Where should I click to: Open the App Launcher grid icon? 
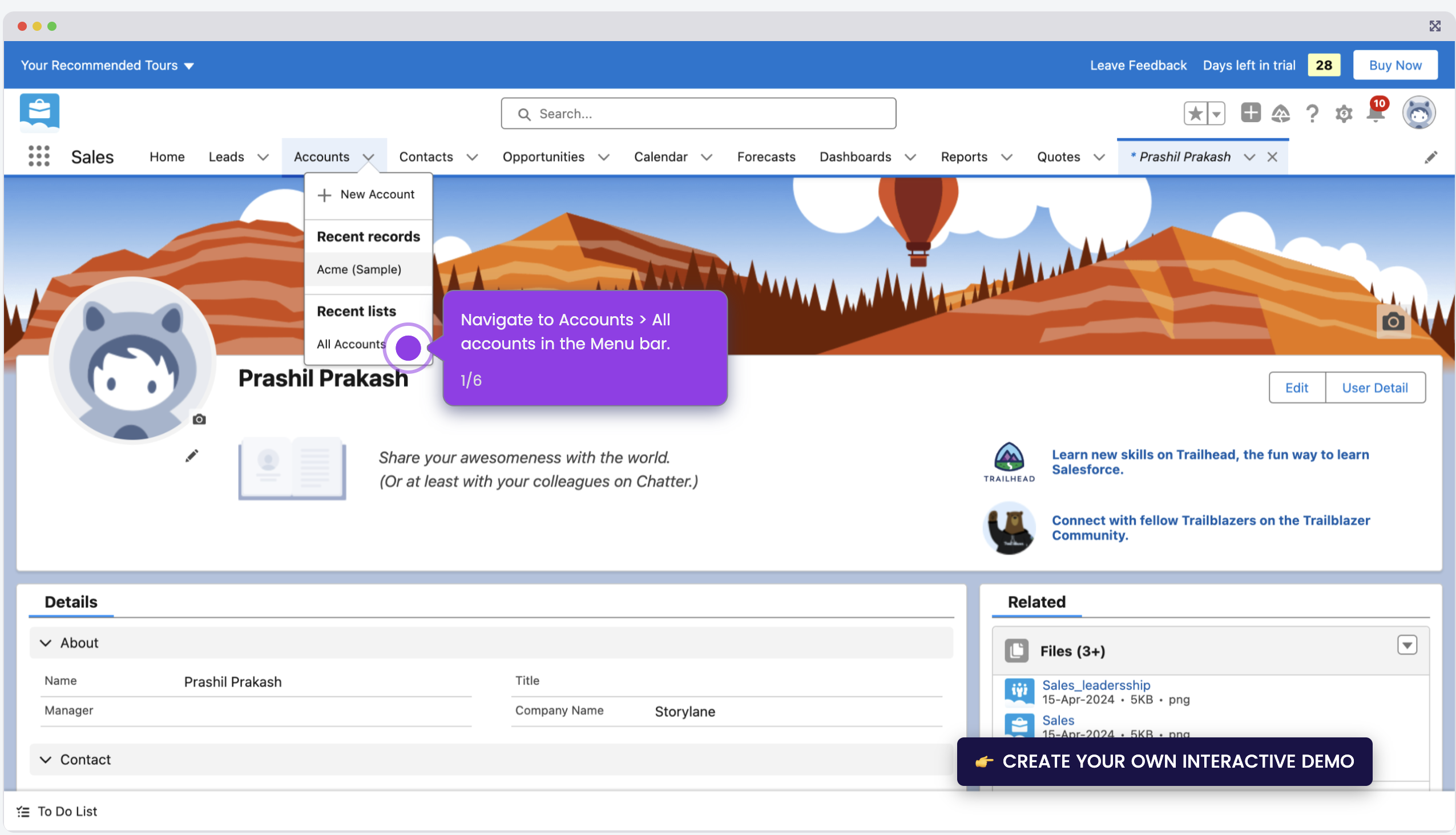38,156
